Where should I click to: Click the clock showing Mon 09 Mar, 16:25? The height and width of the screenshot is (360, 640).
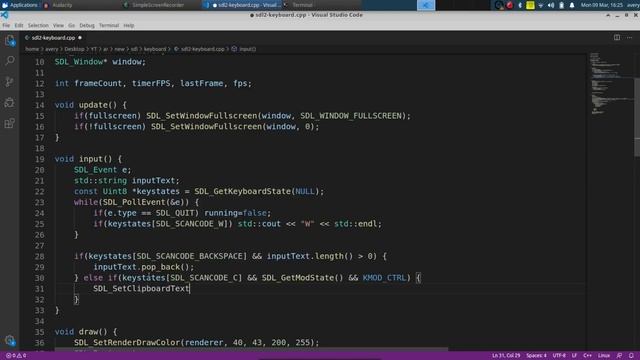(x=602, y=5)
